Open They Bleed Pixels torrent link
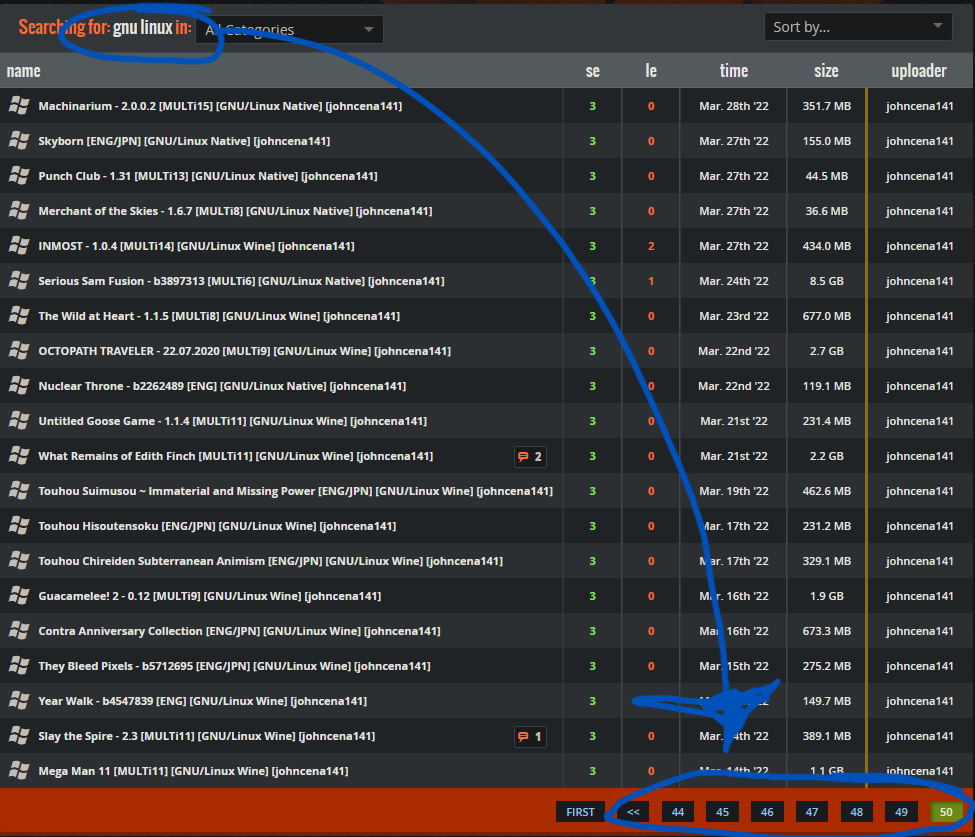The width and height of the screenshot is (975, 837). point(234,666)
